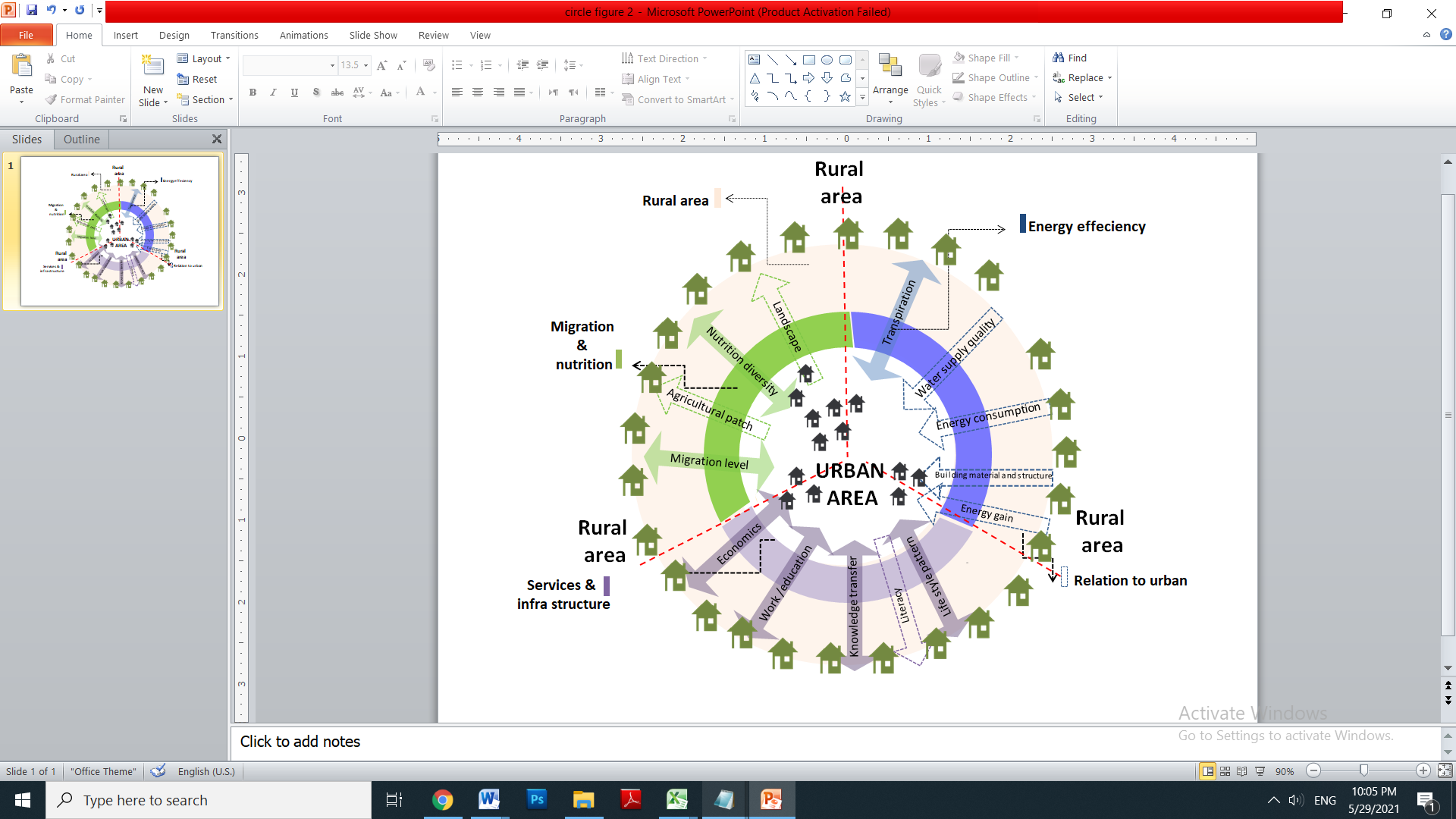1456x819 pixels.
Task: Toggle Underline text formatting
Action: (x=294, y=93)
